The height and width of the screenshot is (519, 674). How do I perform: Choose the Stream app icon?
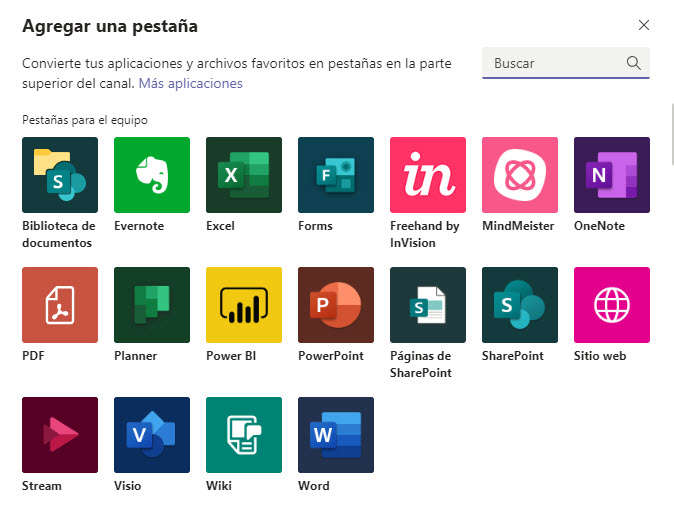[x=60, y=435]
